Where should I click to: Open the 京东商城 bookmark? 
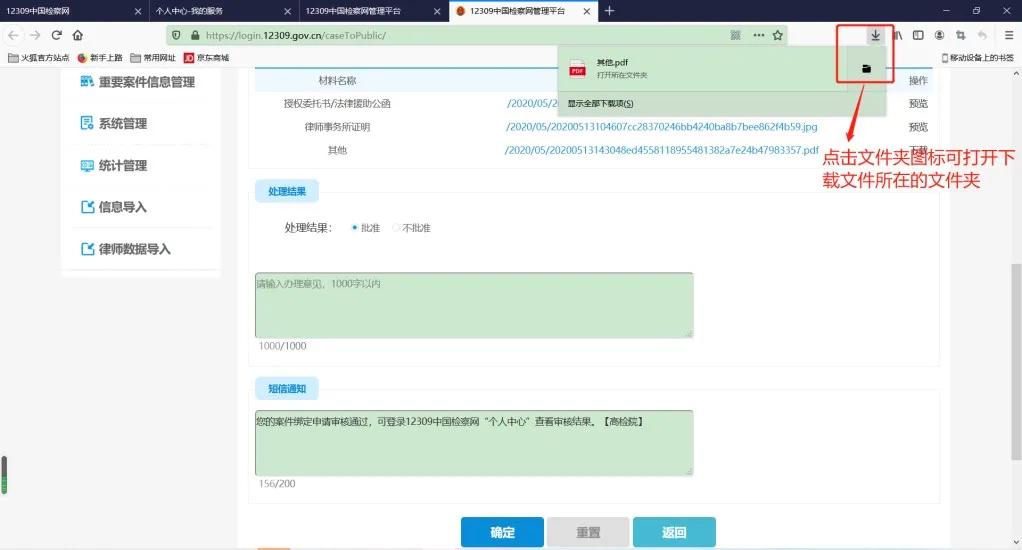(x=206, y=58)
